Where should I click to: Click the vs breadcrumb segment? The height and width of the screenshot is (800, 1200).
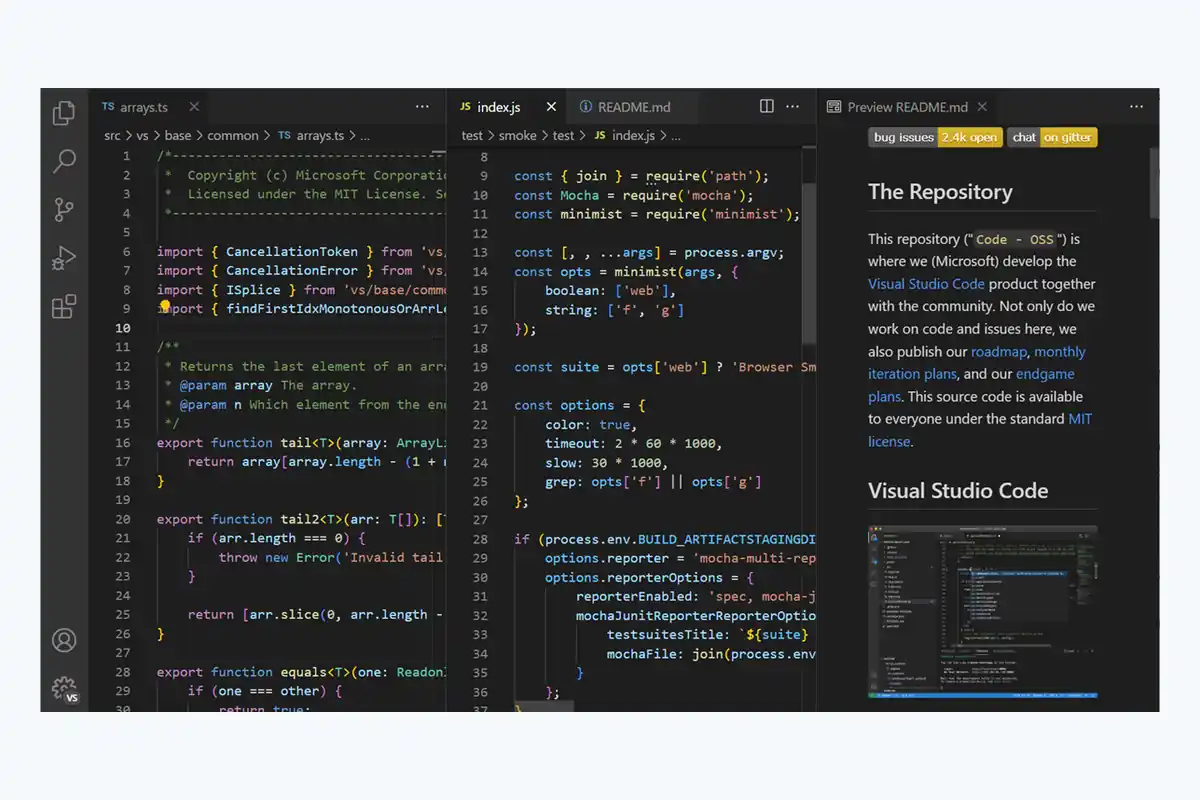pyautogui.click(x=144, y=136)
